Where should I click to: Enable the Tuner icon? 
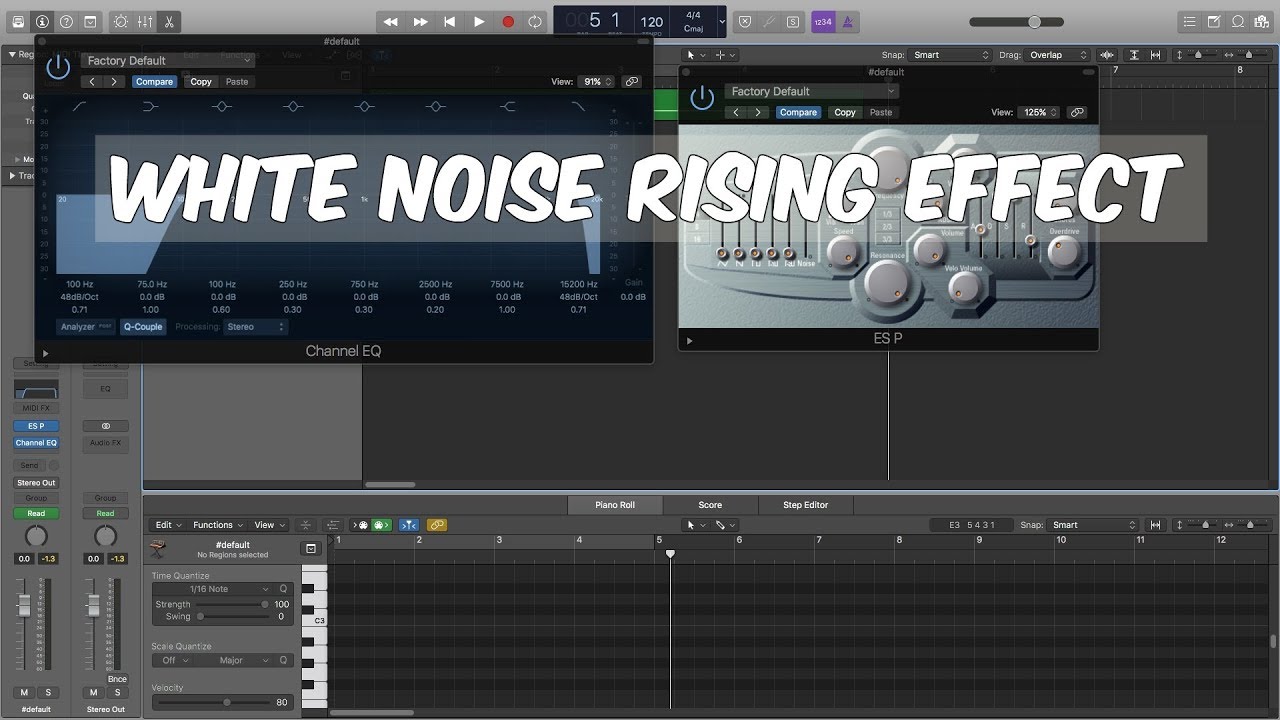point(769,21)
